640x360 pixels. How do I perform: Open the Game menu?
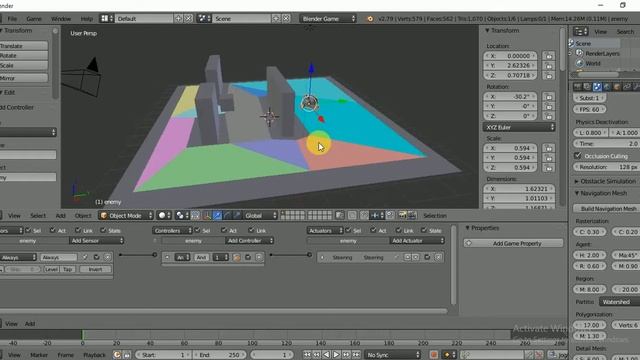click(34, 19)
